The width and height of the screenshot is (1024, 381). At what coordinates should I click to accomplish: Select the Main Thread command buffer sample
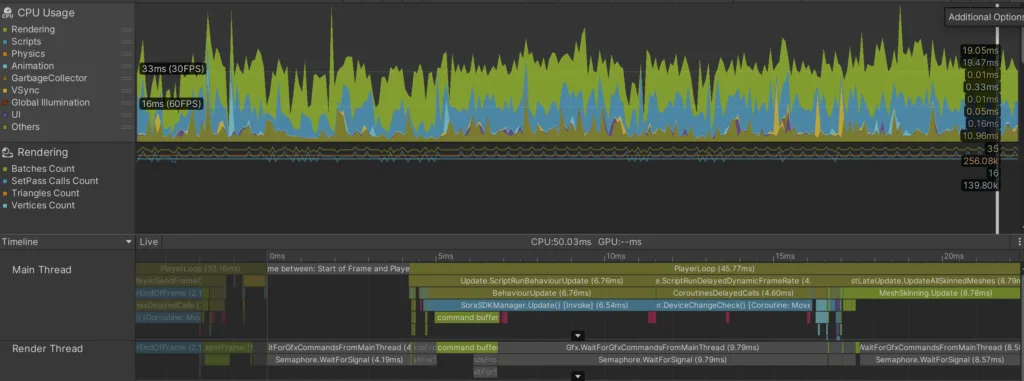467,318
